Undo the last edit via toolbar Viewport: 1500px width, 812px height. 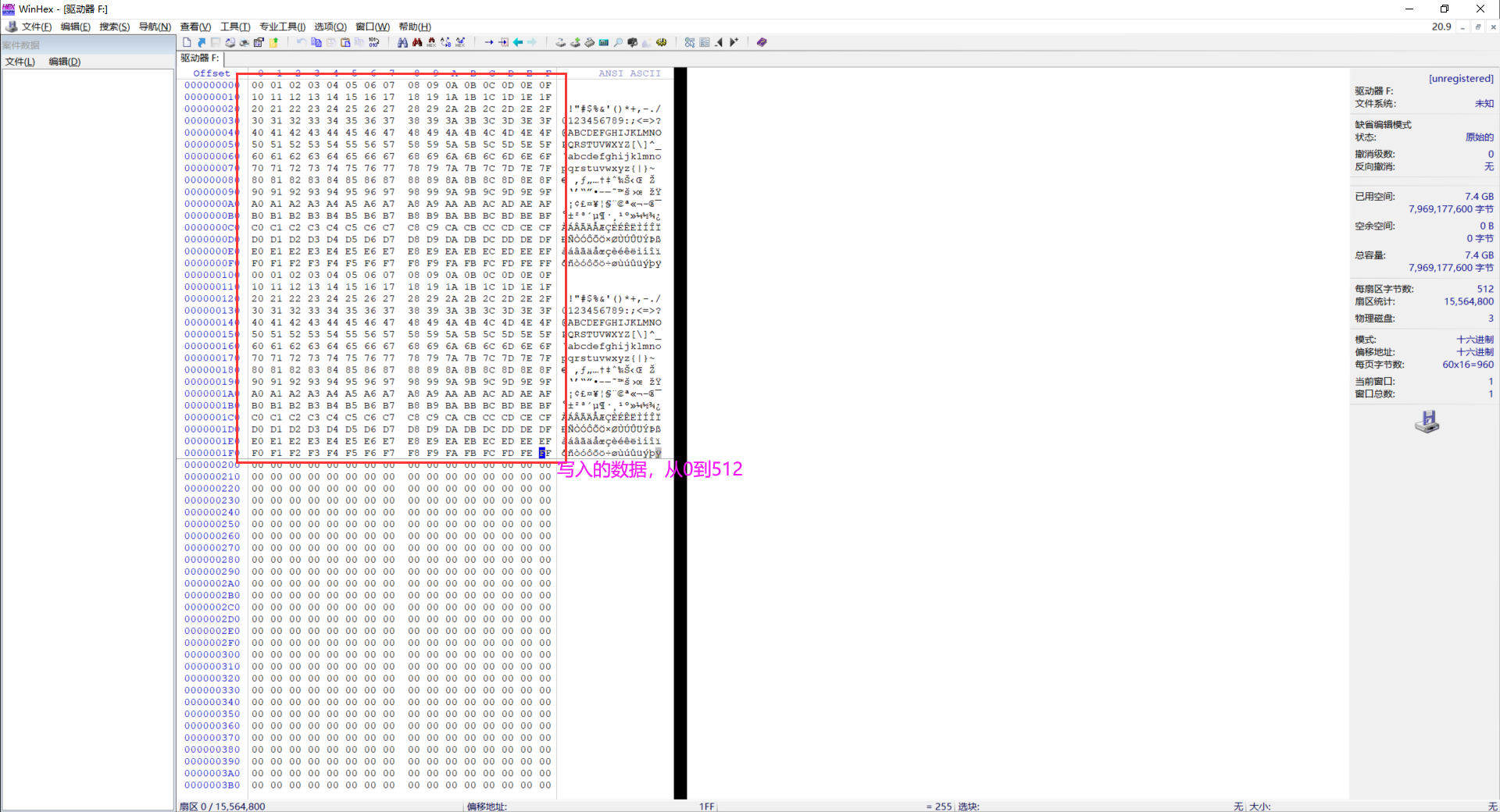[x=302, y=42]
